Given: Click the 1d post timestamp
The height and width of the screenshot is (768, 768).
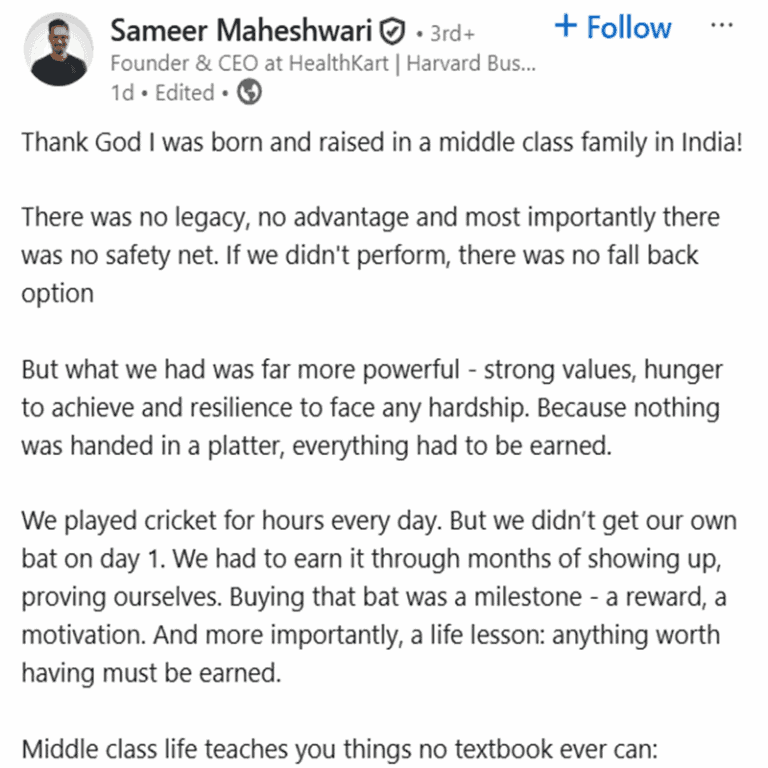Looking at the screenshot, I should (122, 93).
